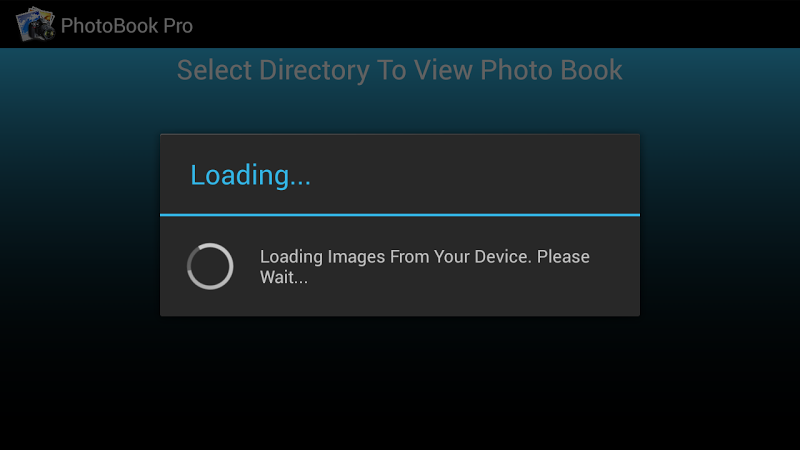This screenshot has height=450, width=800.
Task: Click empty dialog header space beside "Loading..."
Action: [x=474, y=174]
